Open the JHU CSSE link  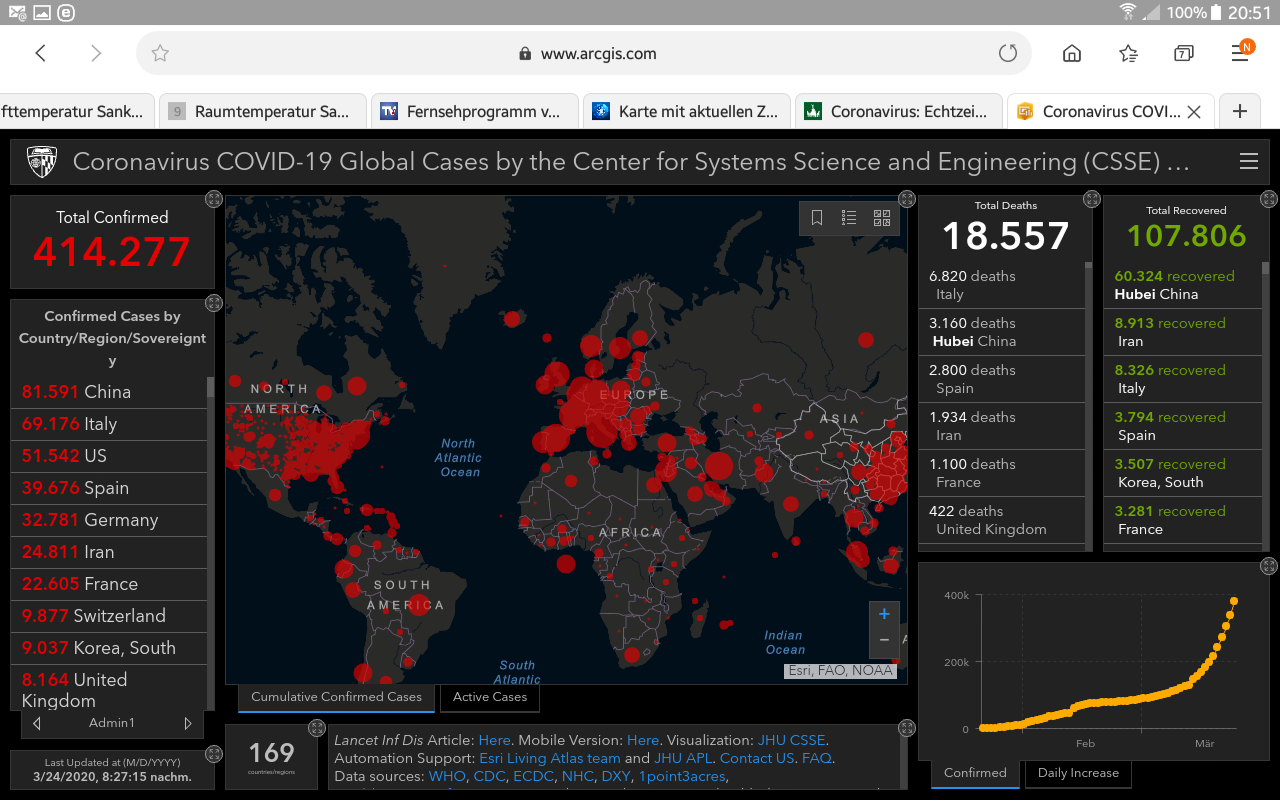pyautogui.click(x=791, y=741)
